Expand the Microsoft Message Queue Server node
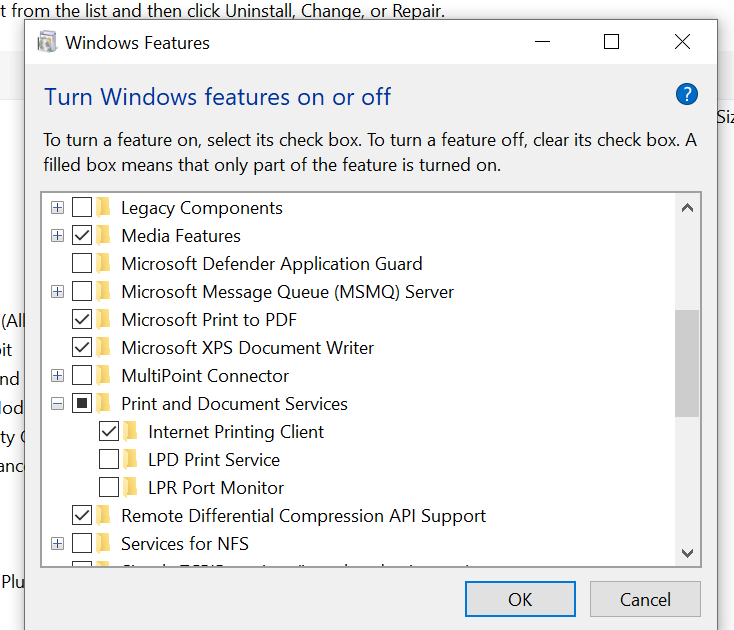This screenshot has width=734, height=630. (x=58, y=292)
